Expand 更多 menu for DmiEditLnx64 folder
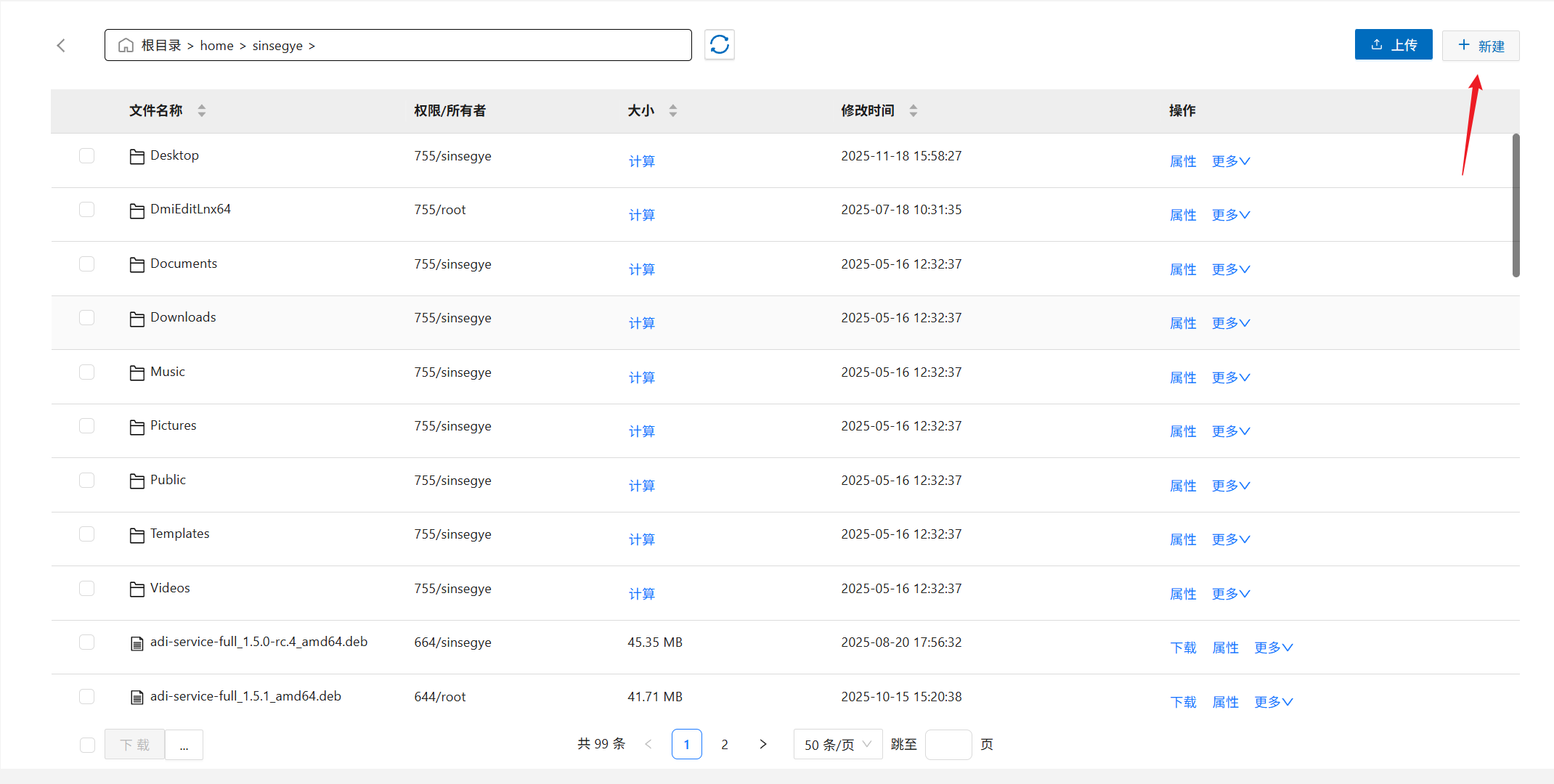Image resolution: width=1554 pixels, height=784 pixels. (1231, 215)
